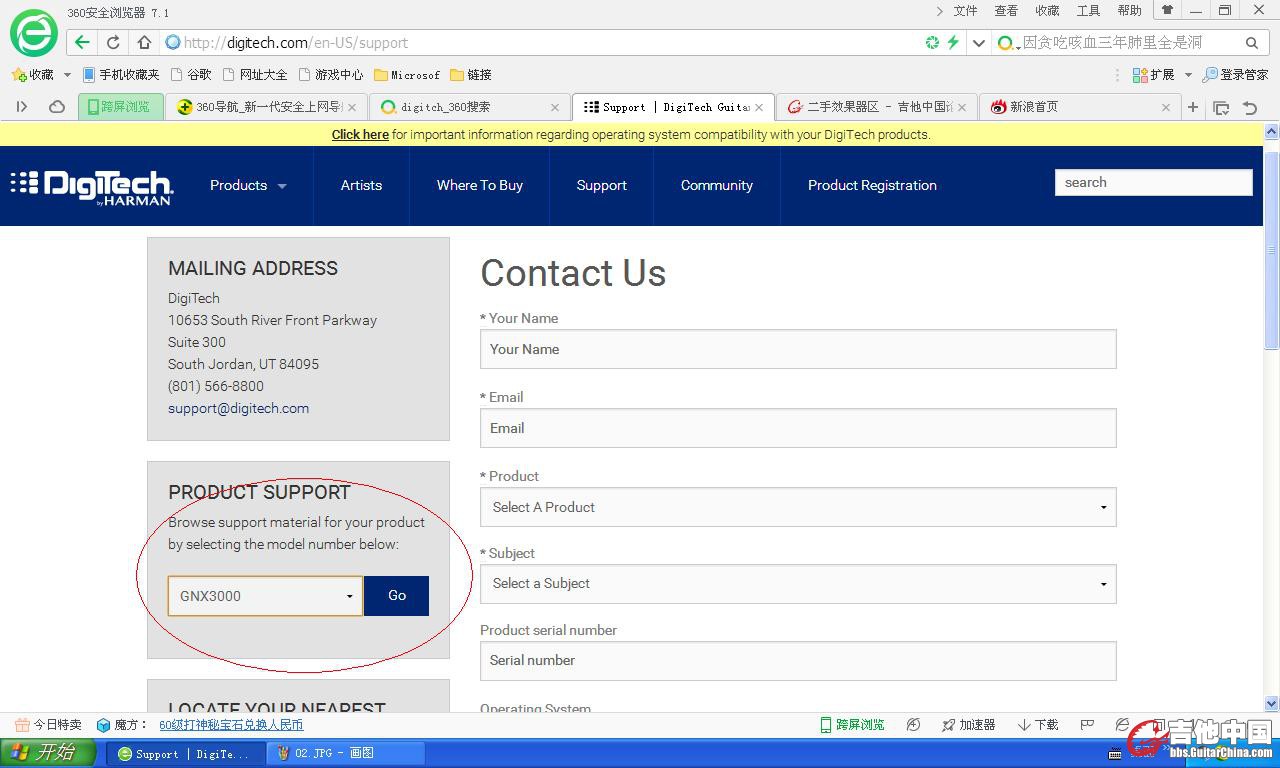Open the GNX3000 model dropdown
Screen dimensions: 1280x768
point(265,596)
